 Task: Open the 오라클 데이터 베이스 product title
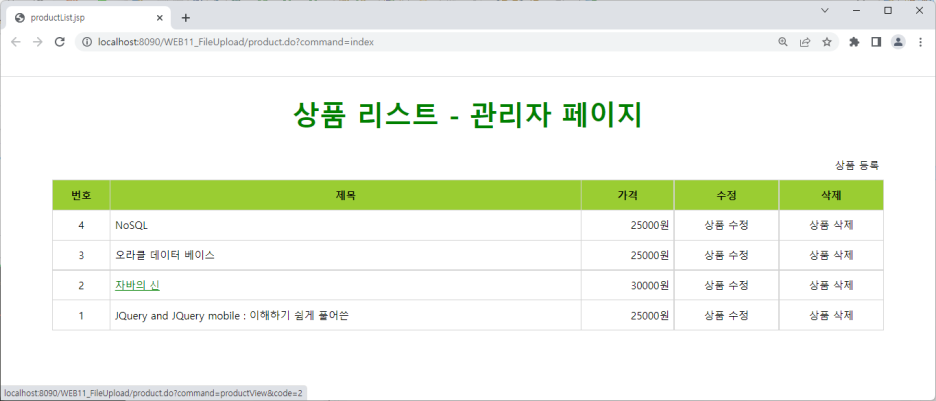tap(165, 255)
